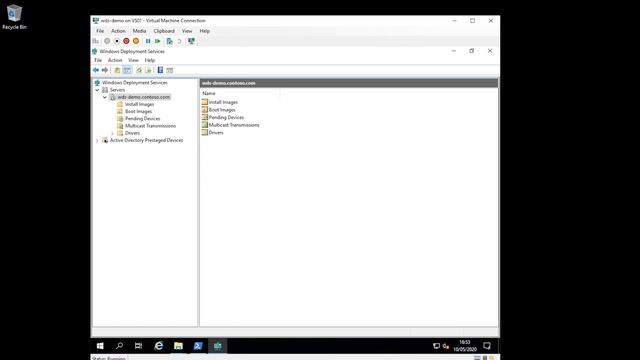Open taskbar clock showing 10/05/2020
The width and height of the screenshot is (640, 360).
(x=465, y=346)
